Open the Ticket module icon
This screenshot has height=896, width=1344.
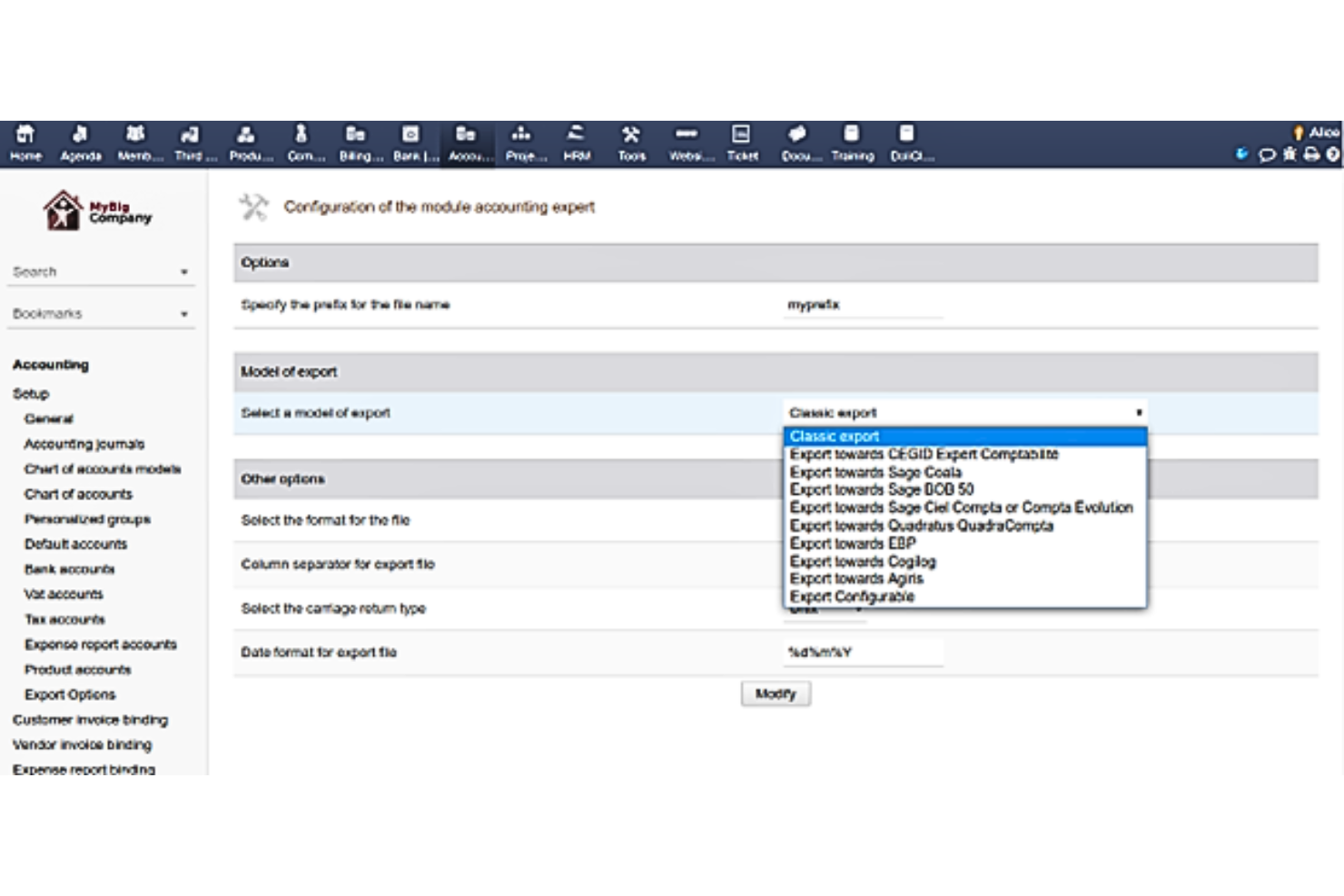tap(742, 134)
